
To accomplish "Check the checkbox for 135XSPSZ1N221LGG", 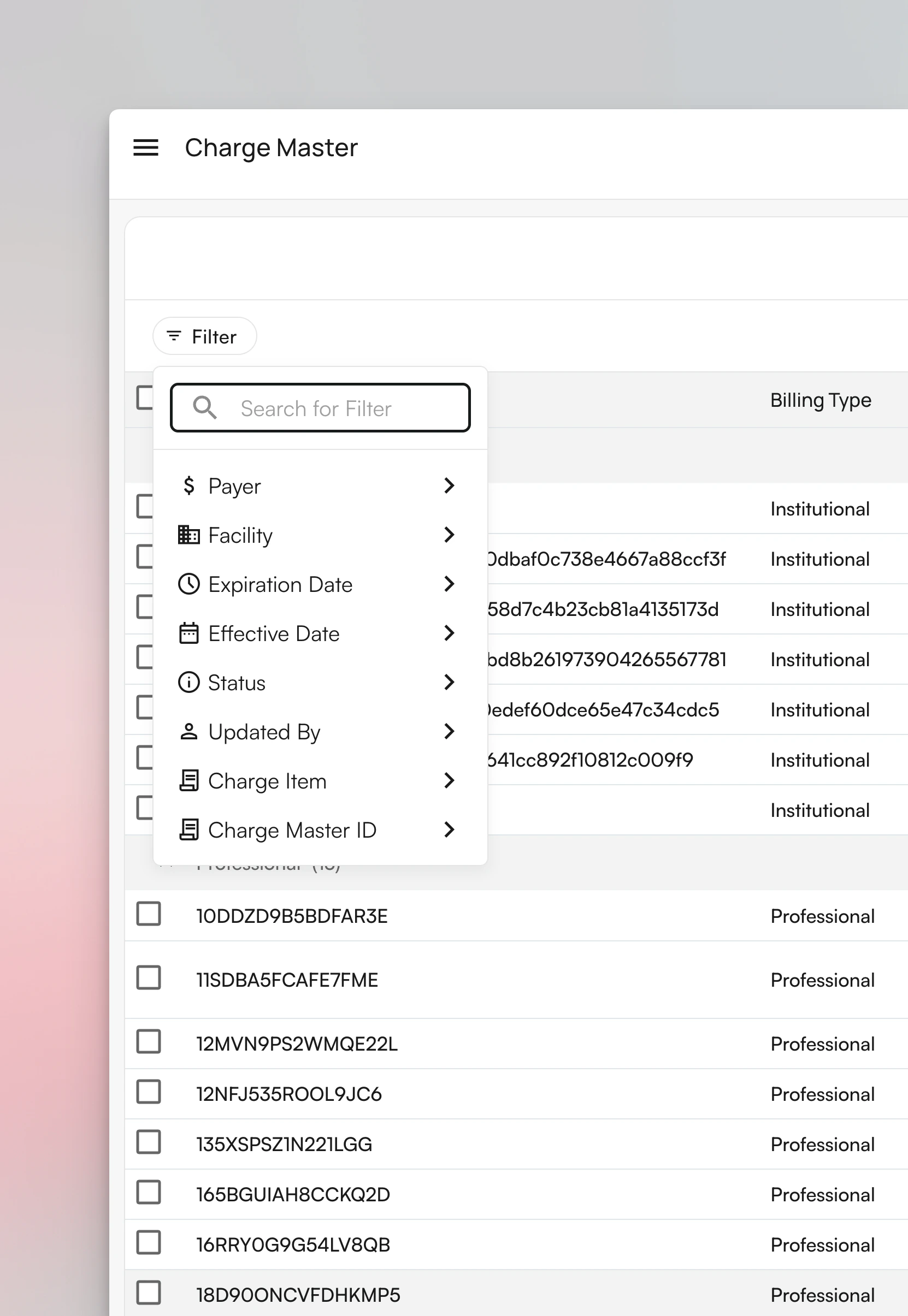I will pos(148,1142).
